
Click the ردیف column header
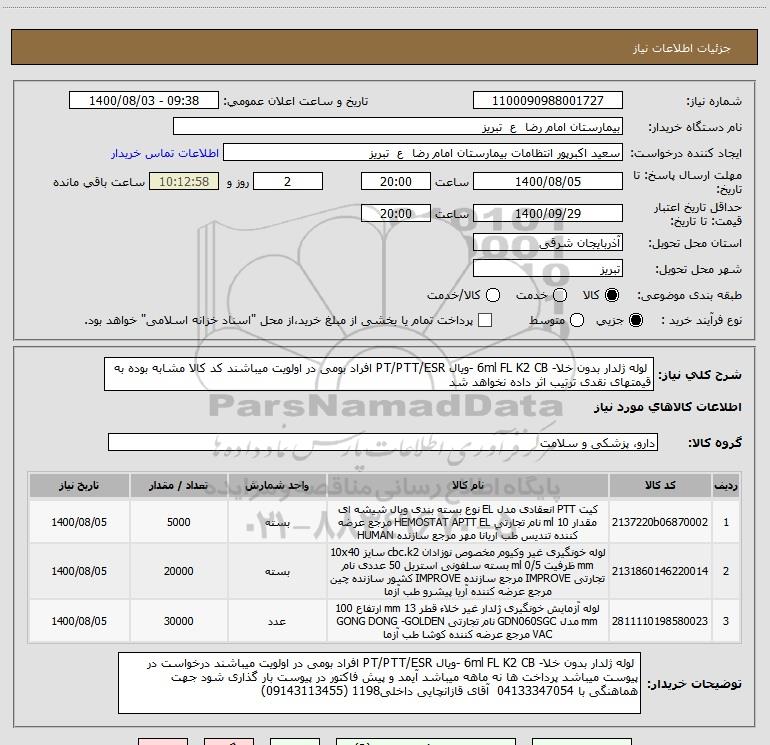[726, 486]
